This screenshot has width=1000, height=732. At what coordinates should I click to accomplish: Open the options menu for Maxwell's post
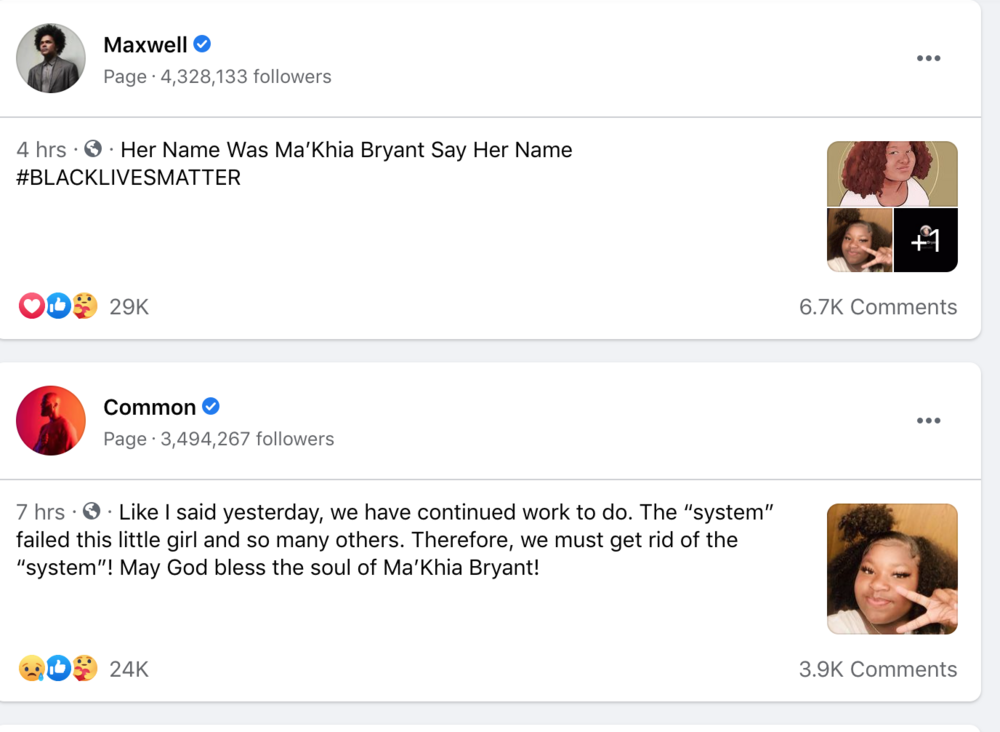click(928, 58)
